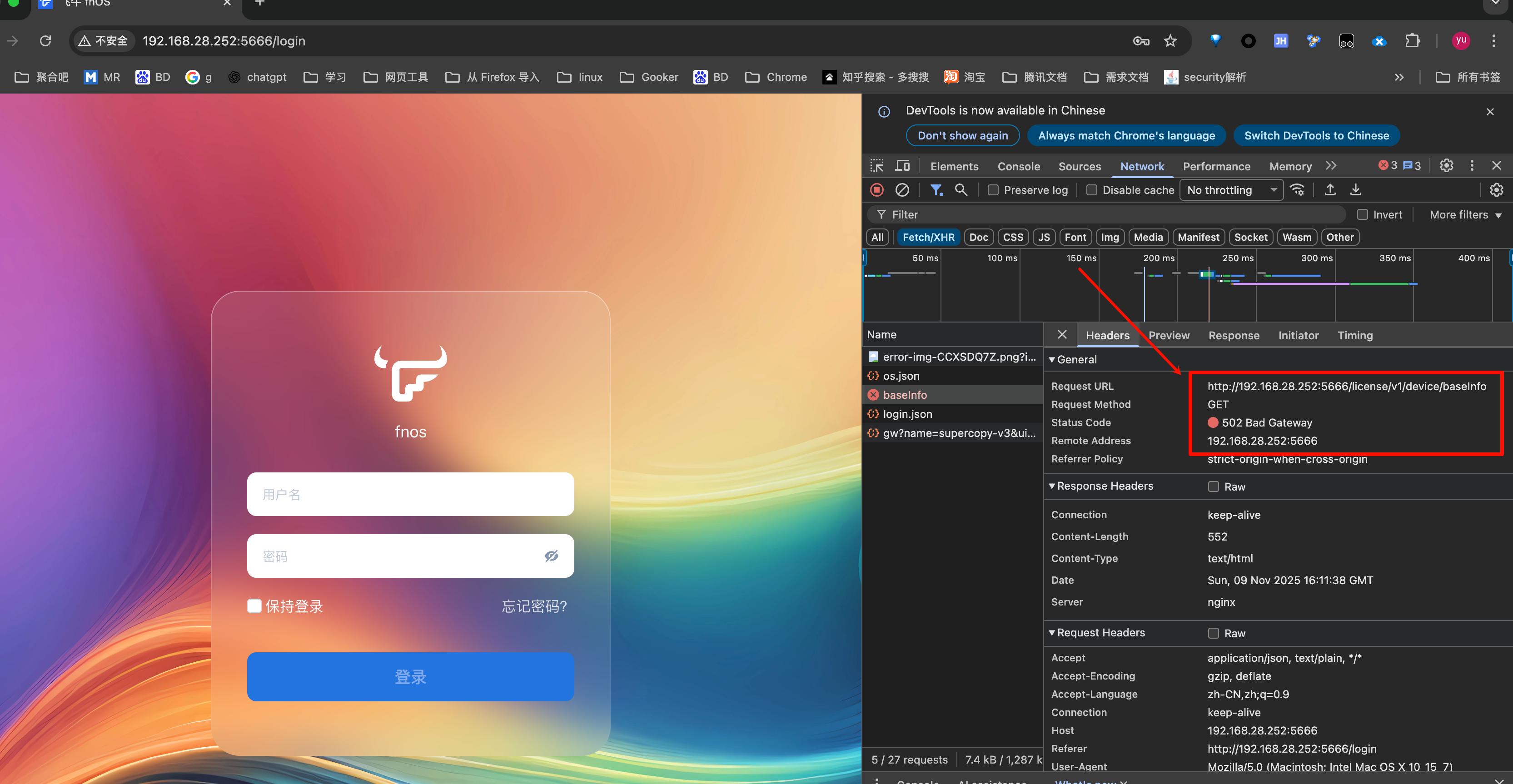Click the blue 登录 button
Image resolution: width=1513 pixels, height=784 pixels.
pos(410,676)
